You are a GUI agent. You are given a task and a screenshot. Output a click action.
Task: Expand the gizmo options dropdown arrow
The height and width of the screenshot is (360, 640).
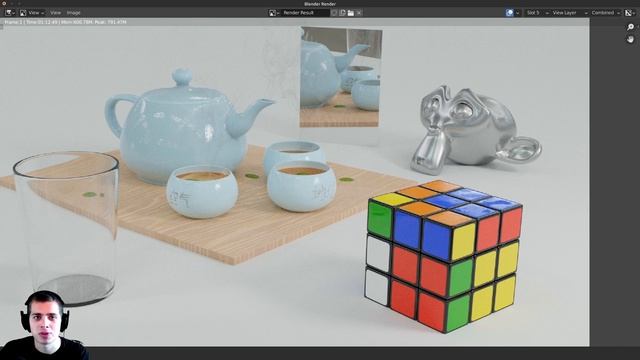(x=518, y=13)
